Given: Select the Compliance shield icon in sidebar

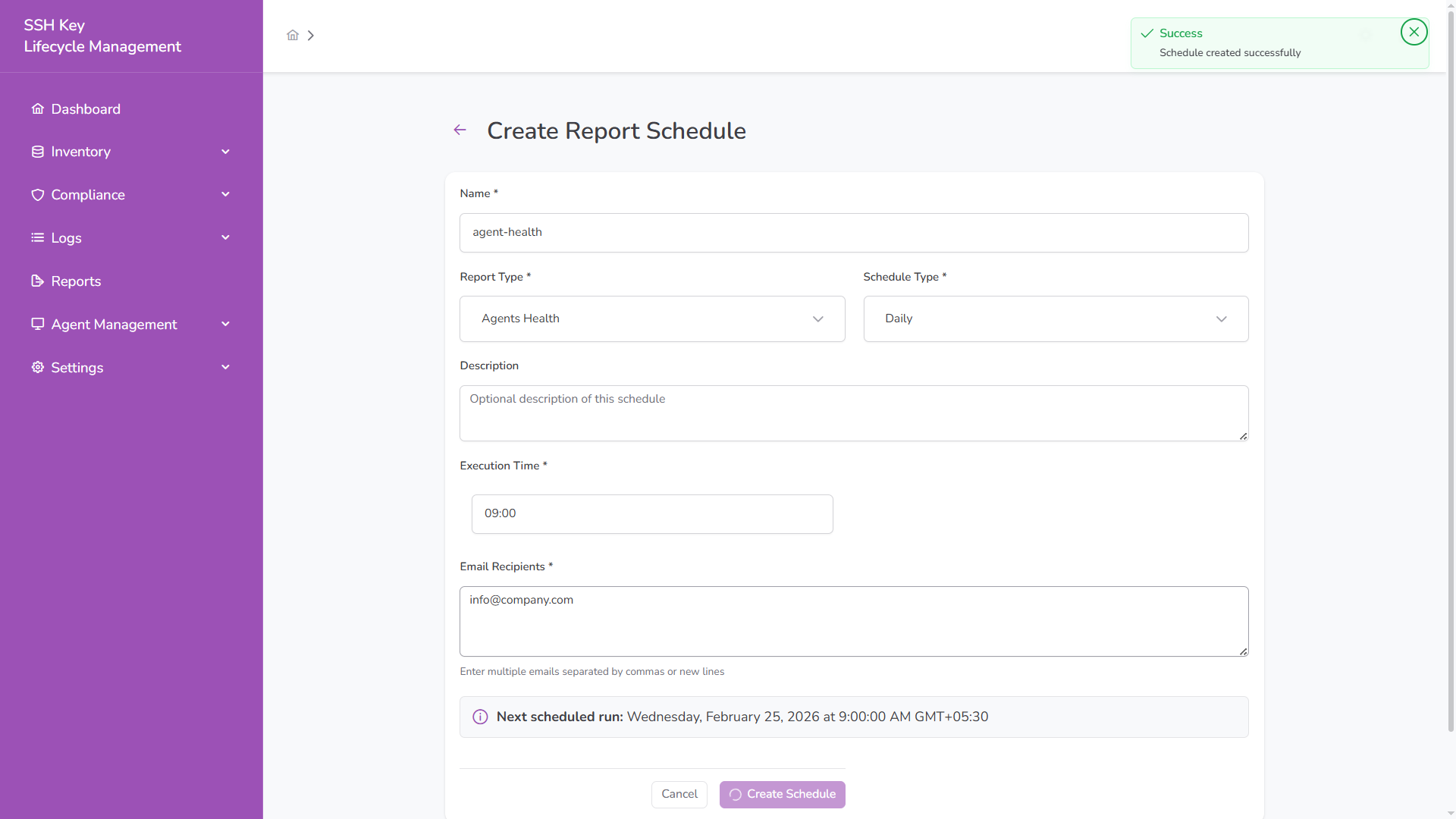Looking at the screenshot, I should (37, 194).
